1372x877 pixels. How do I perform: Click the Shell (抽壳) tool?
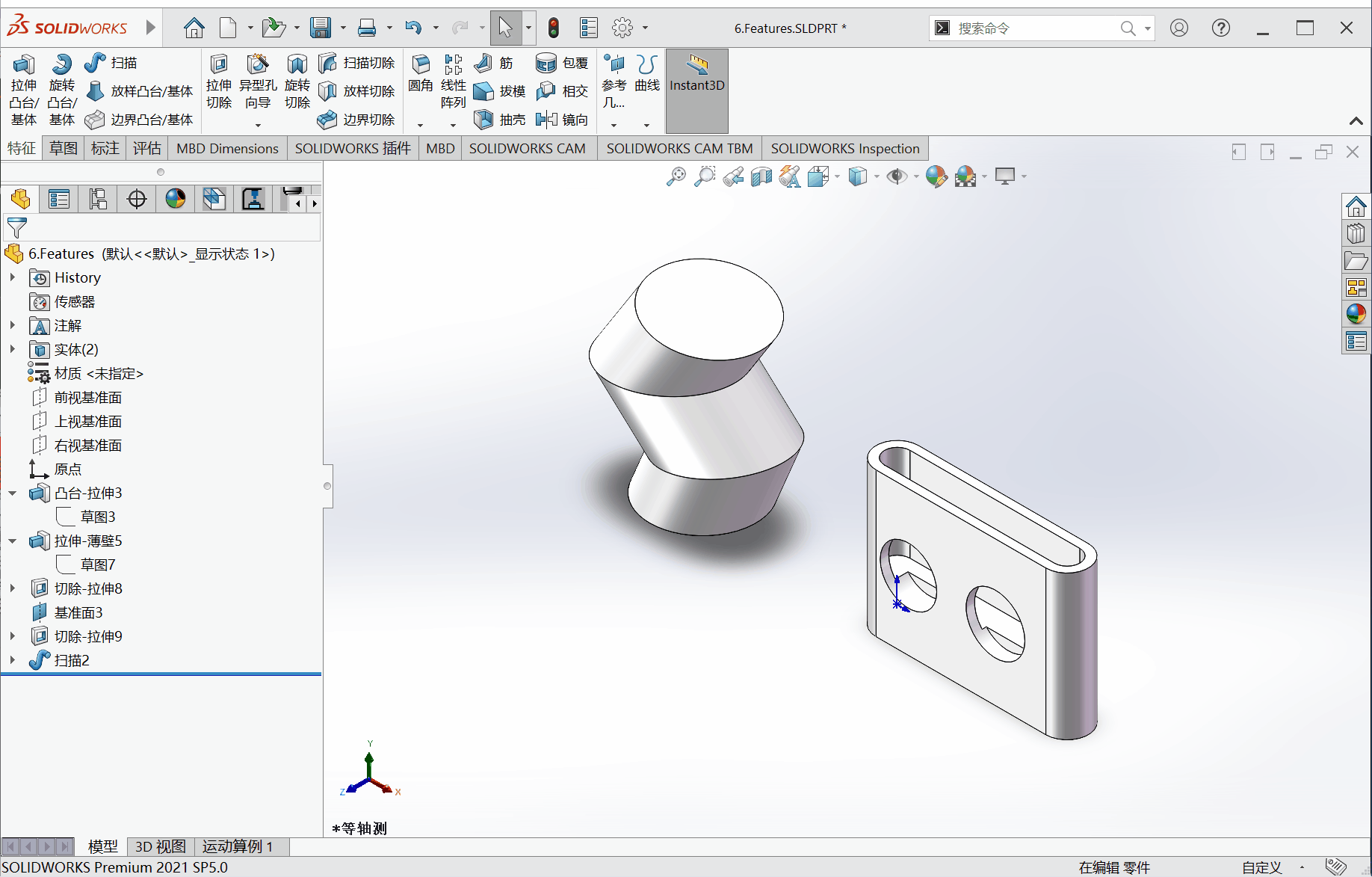[x=500, y=120]
